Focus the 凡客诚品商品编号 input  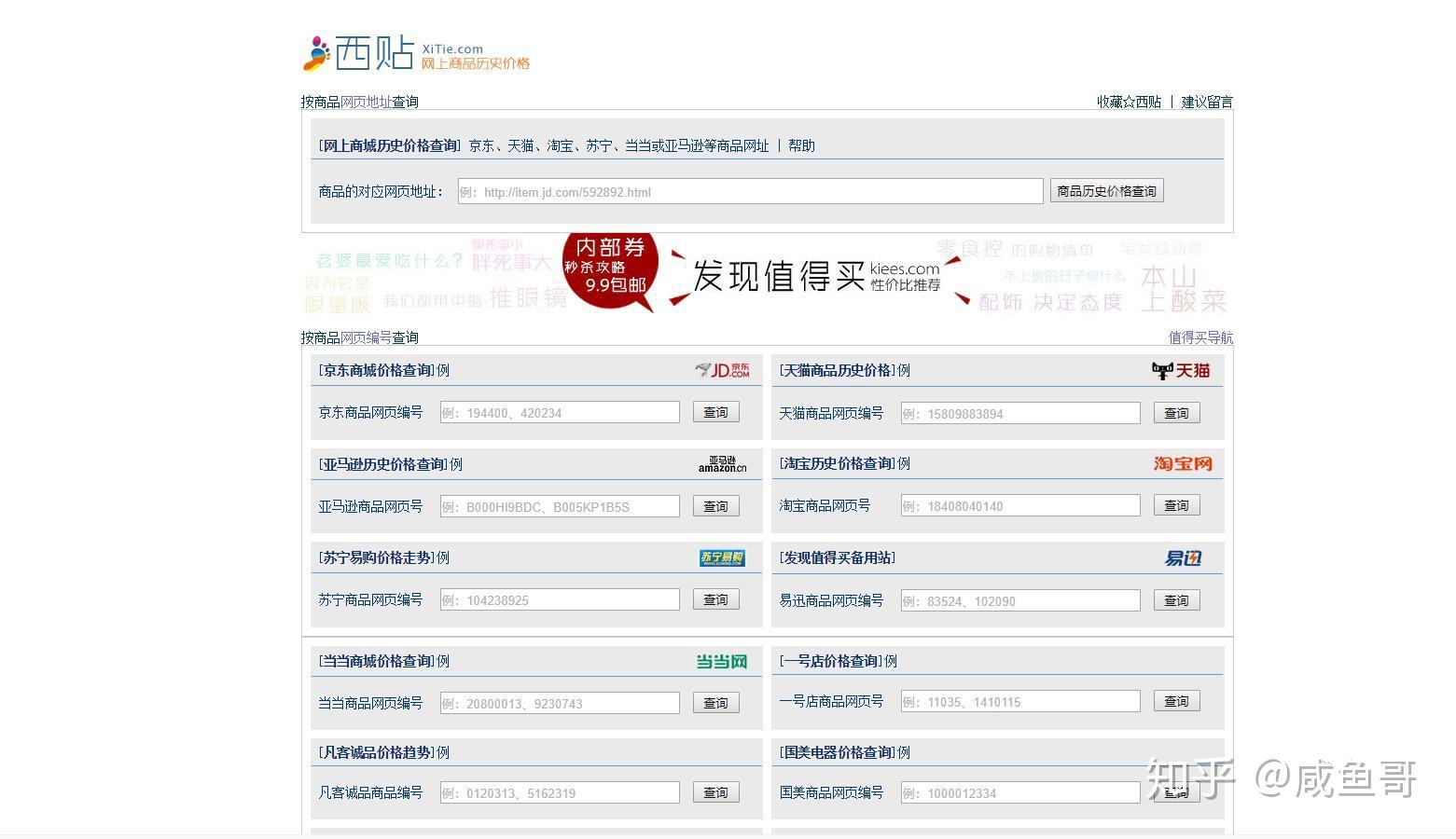pos(560,792)
